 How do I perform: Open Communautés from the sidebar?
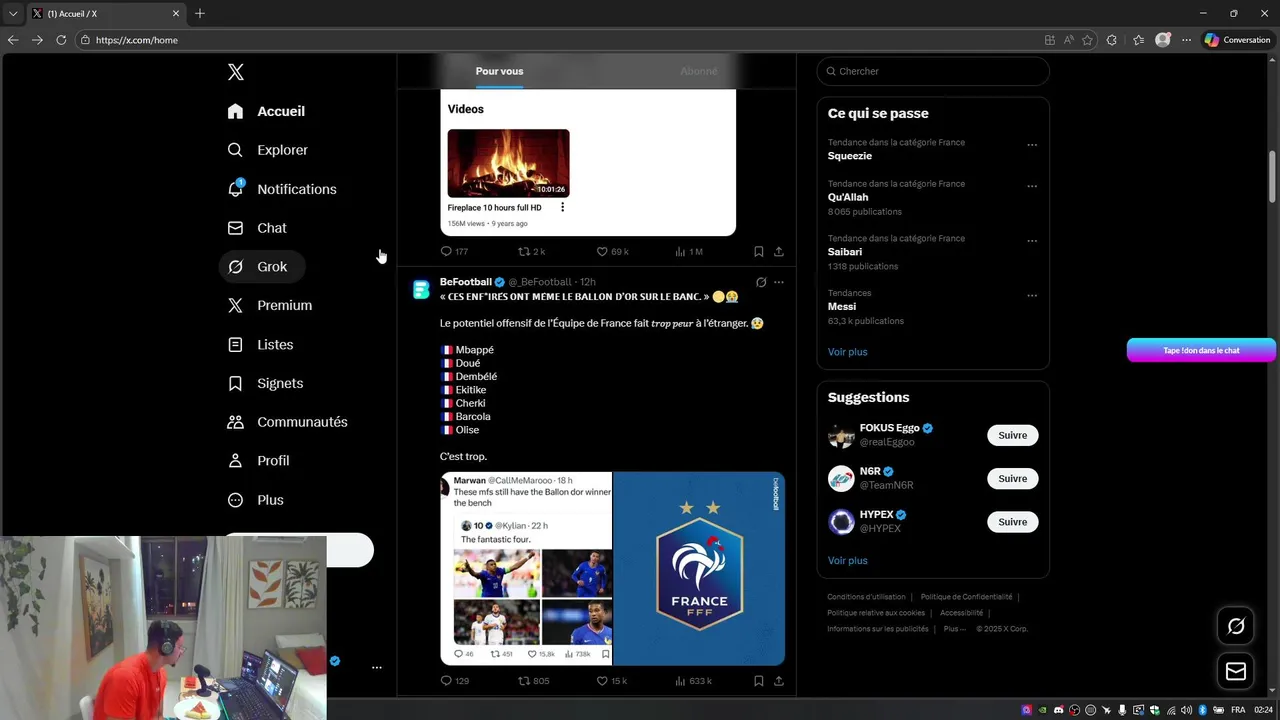click(288, 422)
